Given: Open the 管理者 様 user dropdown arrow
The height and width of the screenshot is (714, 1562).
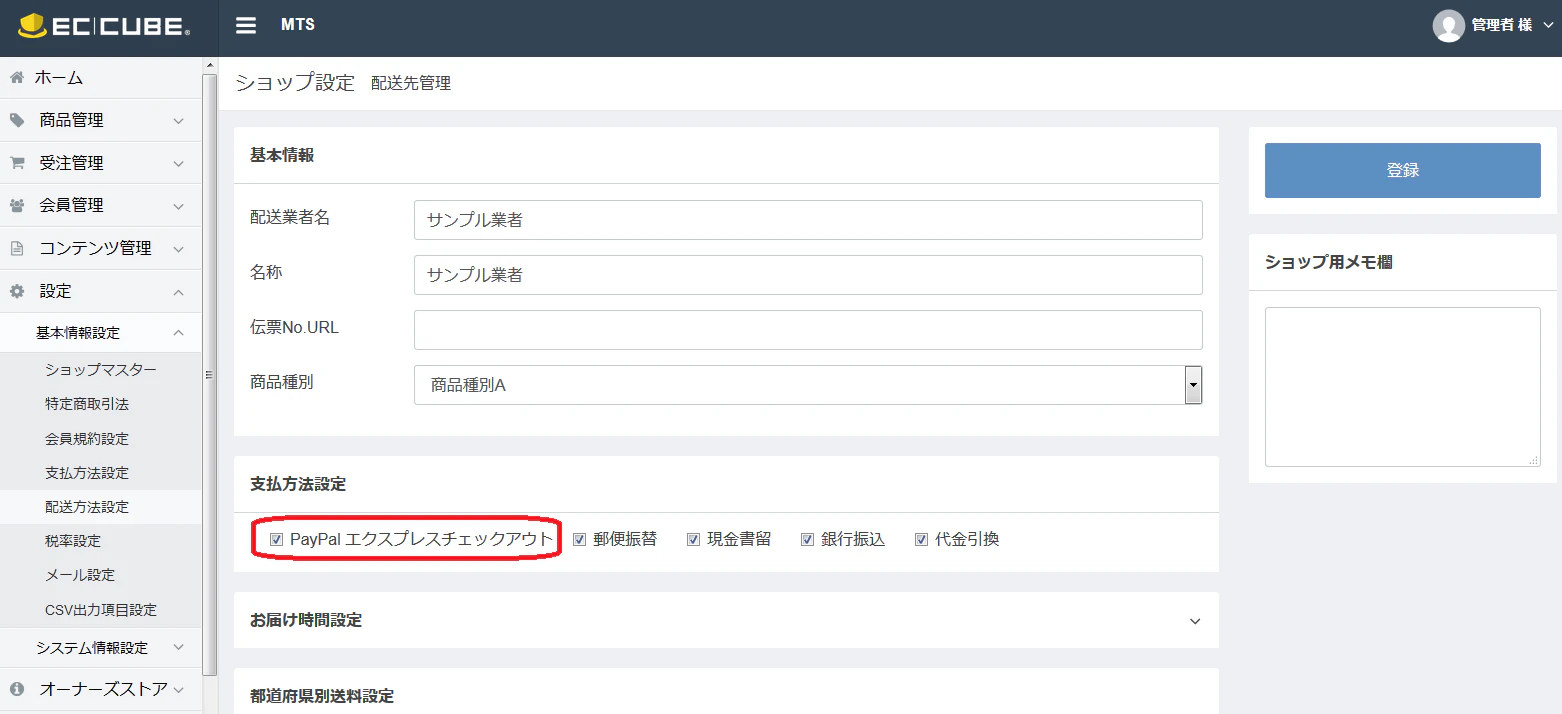Looking at the screenshot, I should (x=1548, y=26).
